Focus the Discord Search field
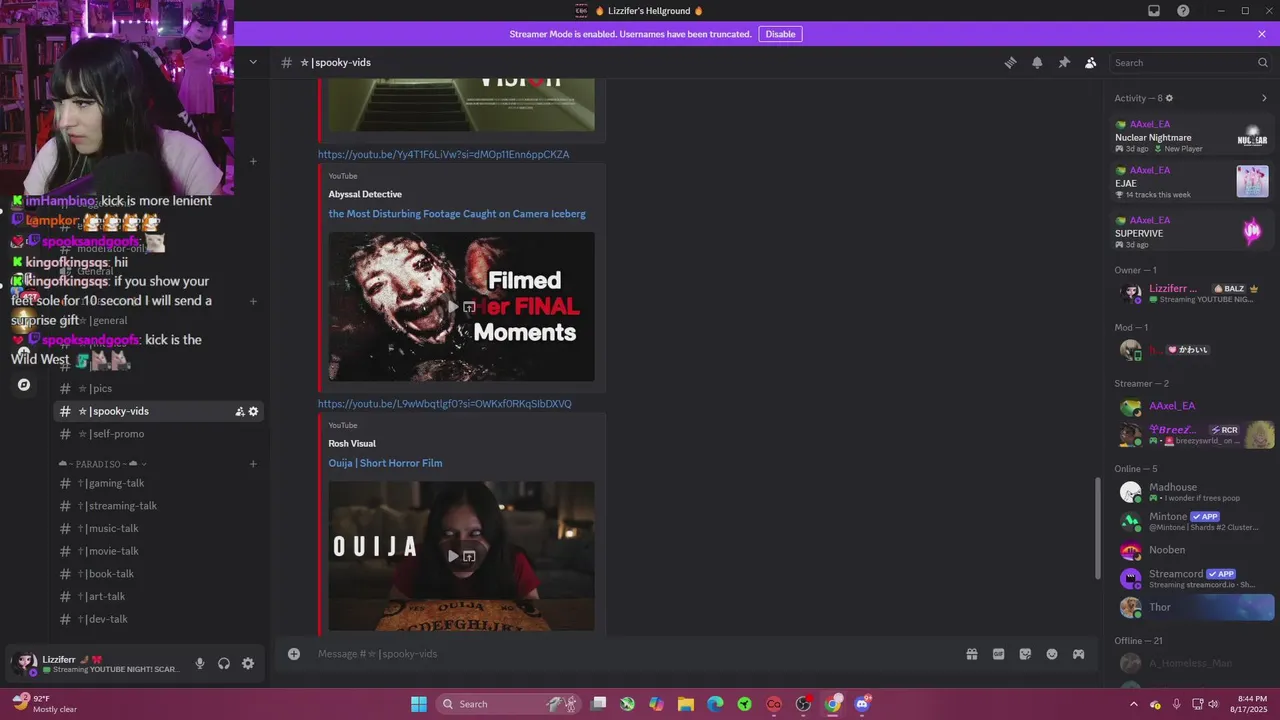 tap(1192, 62)
